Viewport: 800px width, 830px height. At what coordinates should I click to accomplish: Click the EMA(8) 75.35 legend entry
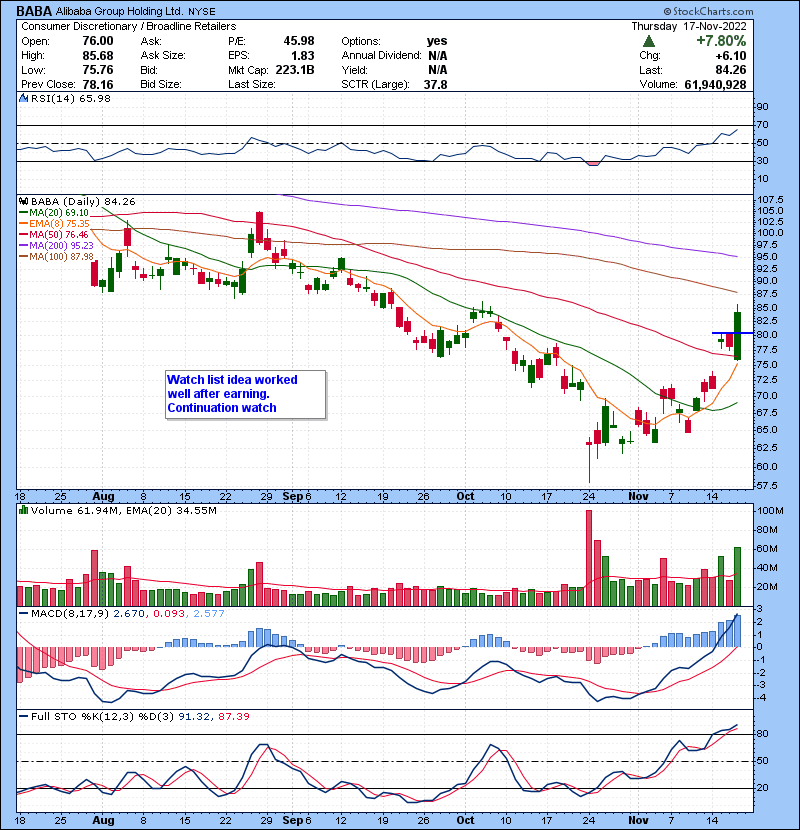point(54,223)
